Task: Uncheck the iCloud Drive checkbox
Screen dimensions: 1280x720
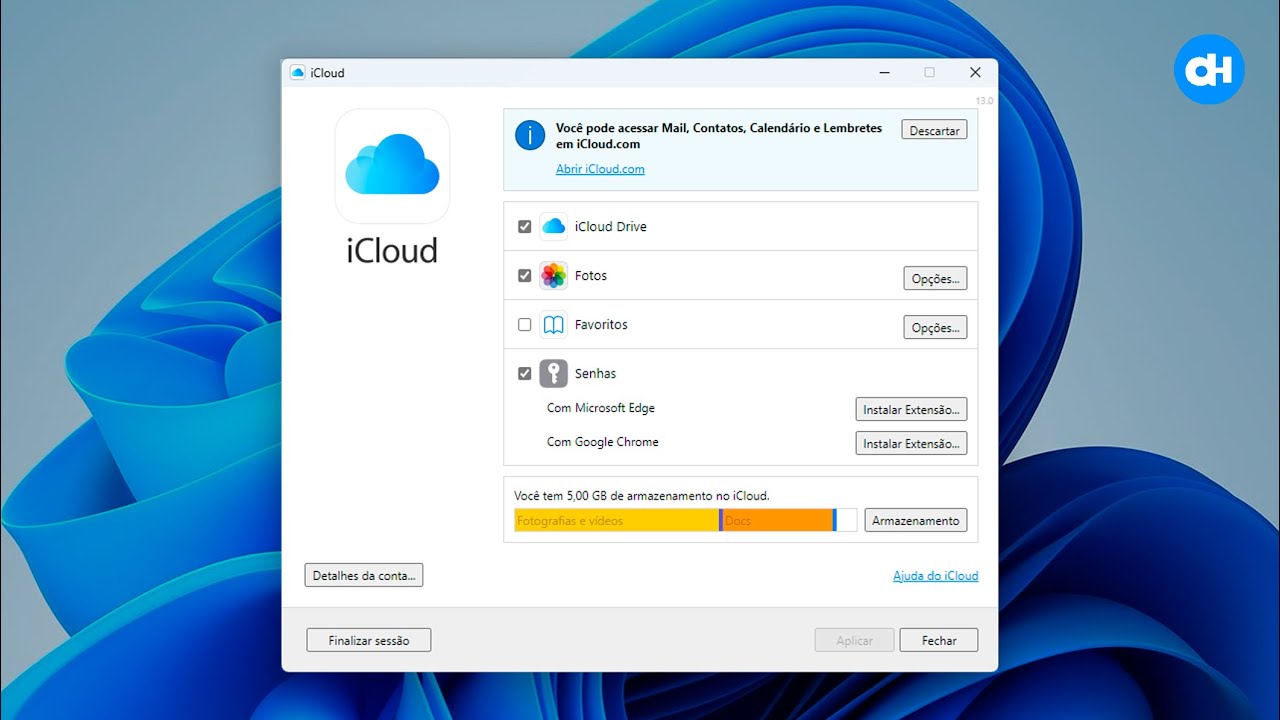Action: click(524, 227)
